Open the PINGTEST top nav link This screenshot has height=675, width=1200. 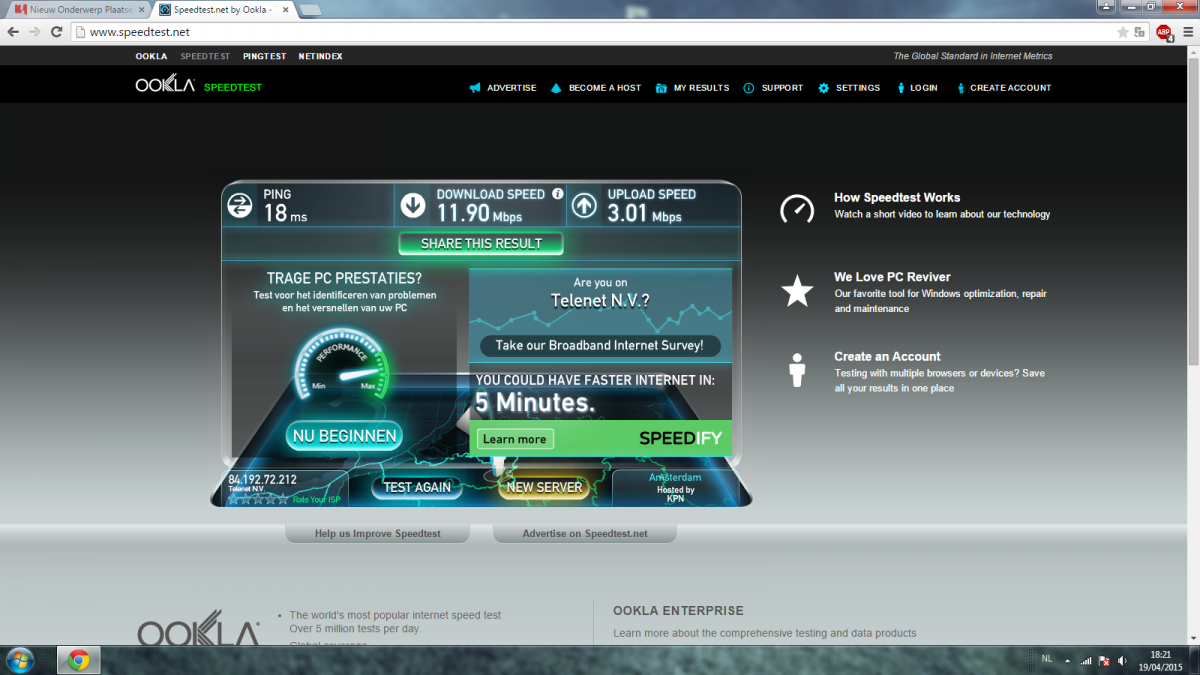pyautogui.click(x=264, y=56)
